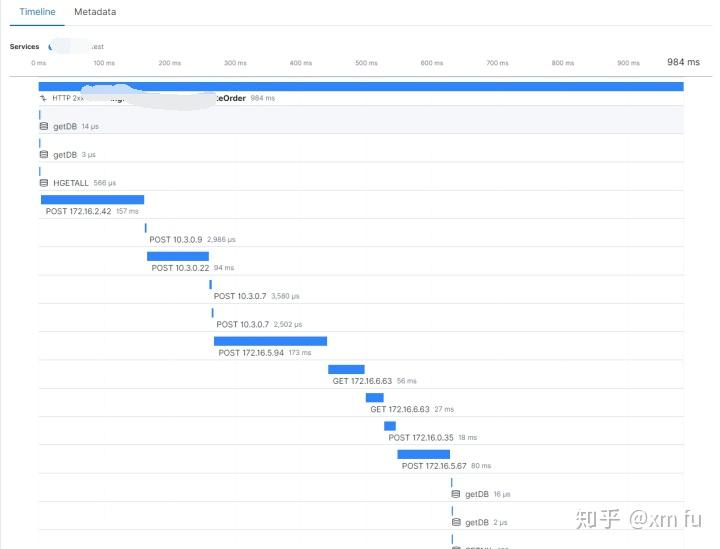Click database icon beside getDB 16 μs
The height and width of the screenshot is (549, 720).
[x=455, y=494]
